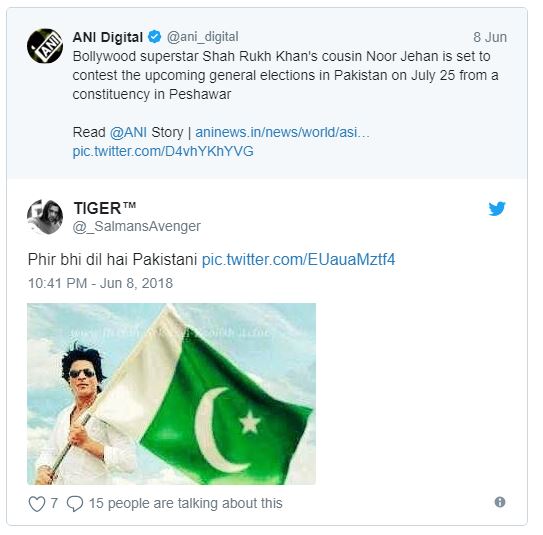Click the ANI Digital profile avatar
The width and height of the screenshot is (543, 535).
click(45, 46)
